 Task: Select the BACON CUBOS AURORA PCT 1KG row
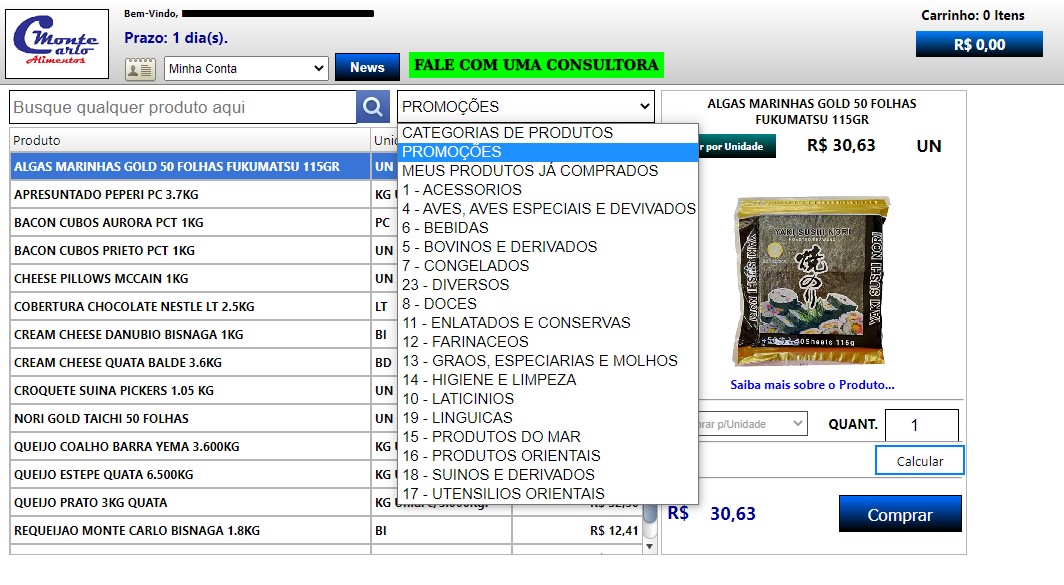click(x=150, y=221)
